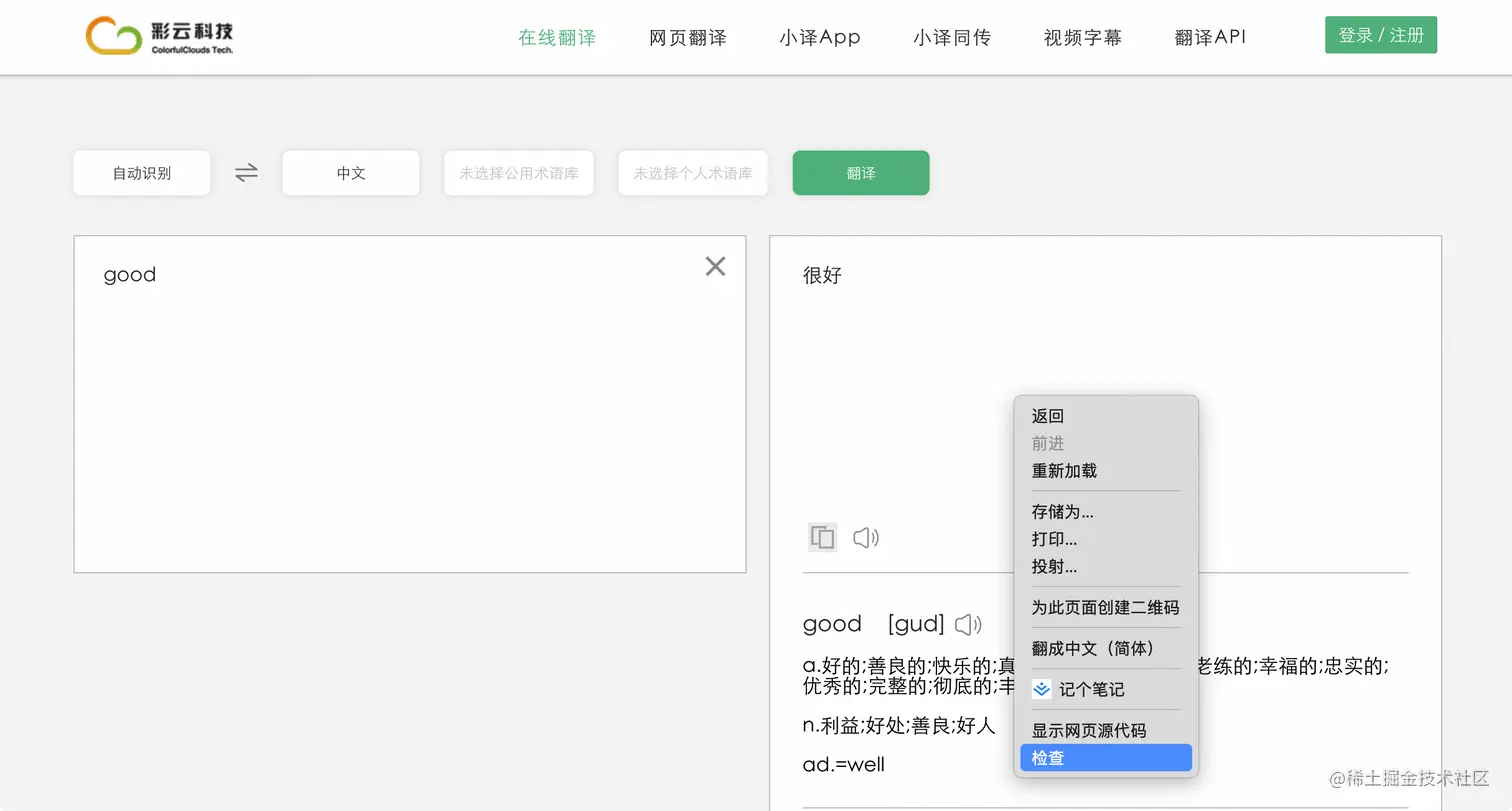
Task: Click the noun definition line n.利益;好处;善良;好人
Action: tap(899, 726)
